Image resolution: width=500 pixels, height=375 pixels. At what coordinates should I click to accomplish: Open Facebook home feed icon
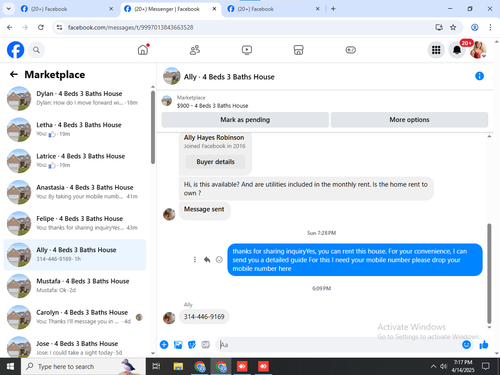143,50
